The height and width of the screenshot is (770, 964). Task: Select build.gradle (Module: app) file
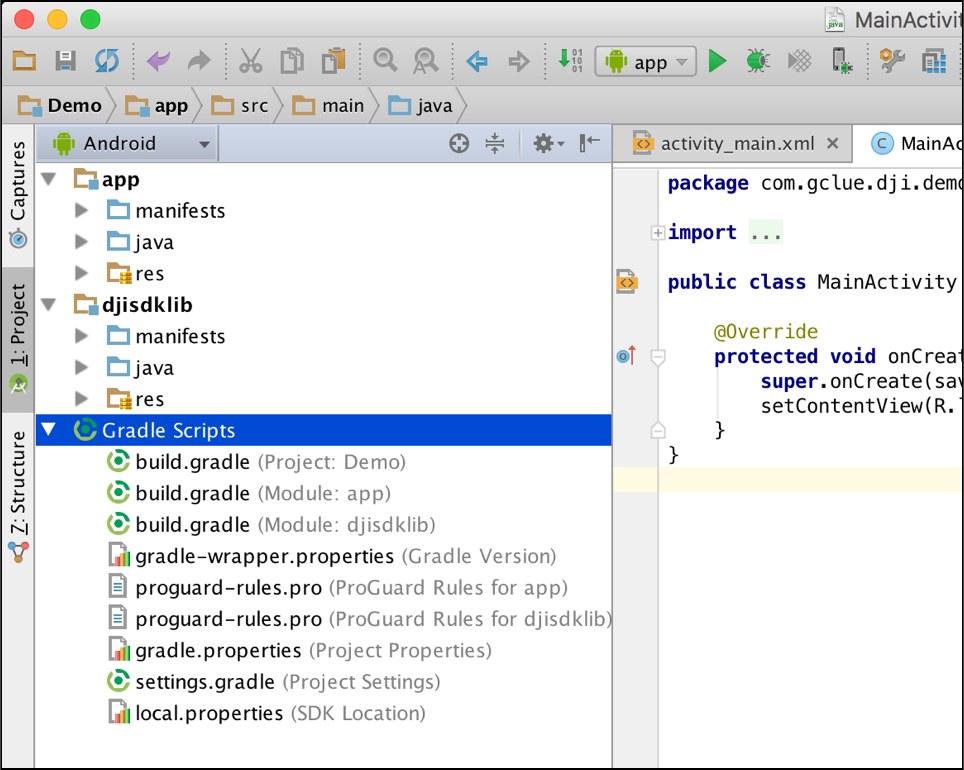192,494
